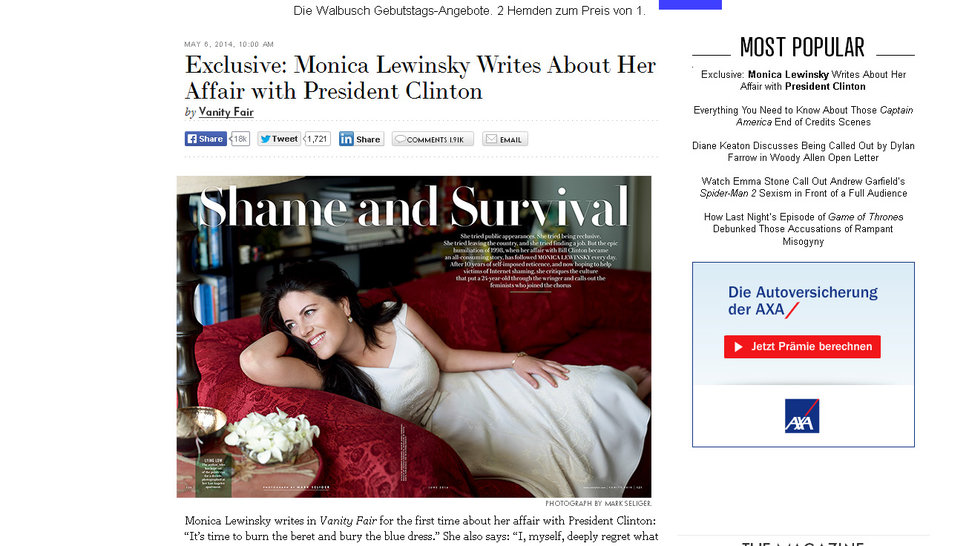This screenshot has width=969, height=546.
Task: Click the 'Die Autoversicherung der AXA' ad text
Action: [x=803, y=301]
